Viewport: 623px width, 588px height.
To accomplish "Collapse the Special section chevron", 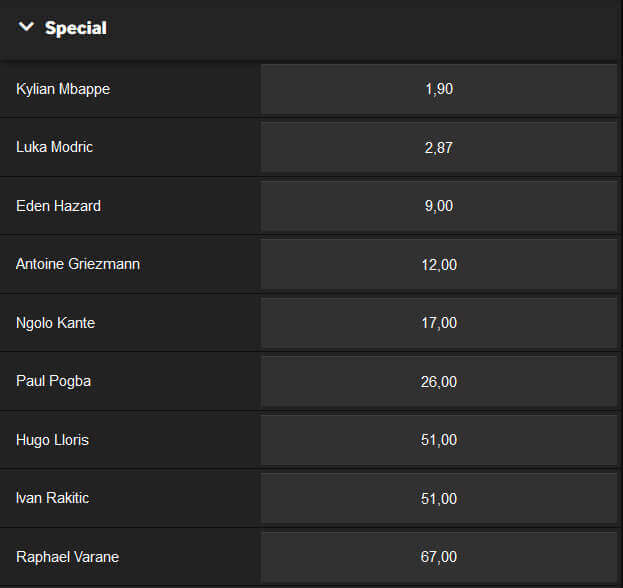I will (x=26, y=27).
